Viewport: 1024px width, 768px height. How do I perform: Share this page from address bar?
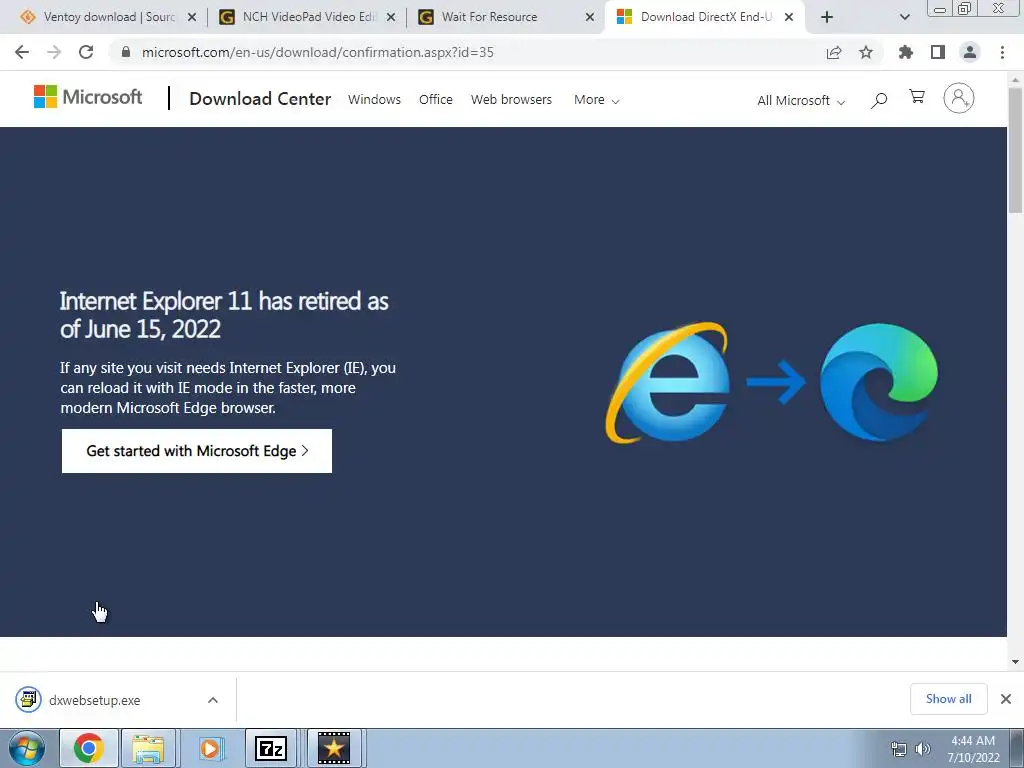point(834,52)
